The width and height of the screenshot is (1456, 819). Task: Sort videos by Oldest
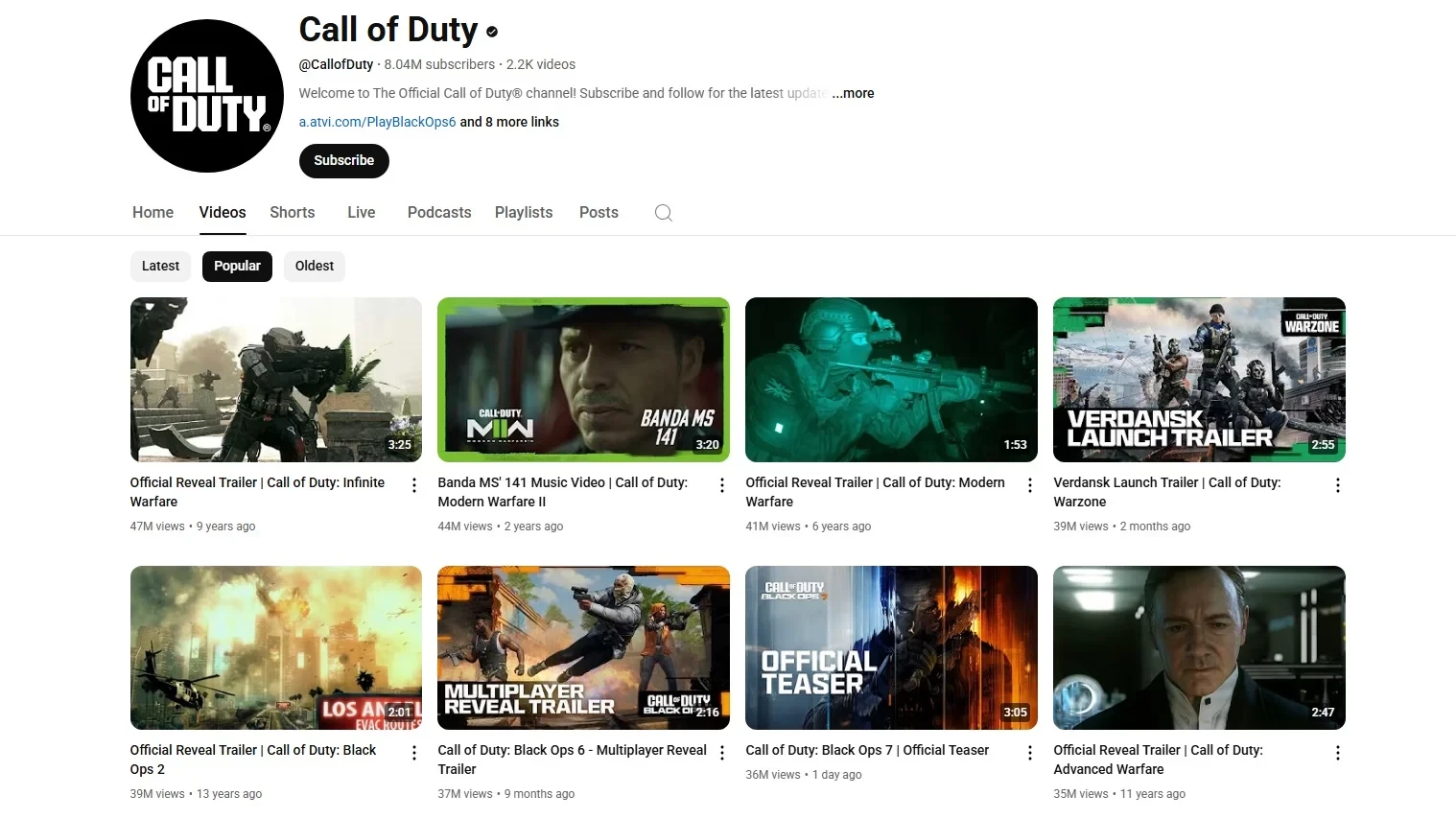point(315,267)
